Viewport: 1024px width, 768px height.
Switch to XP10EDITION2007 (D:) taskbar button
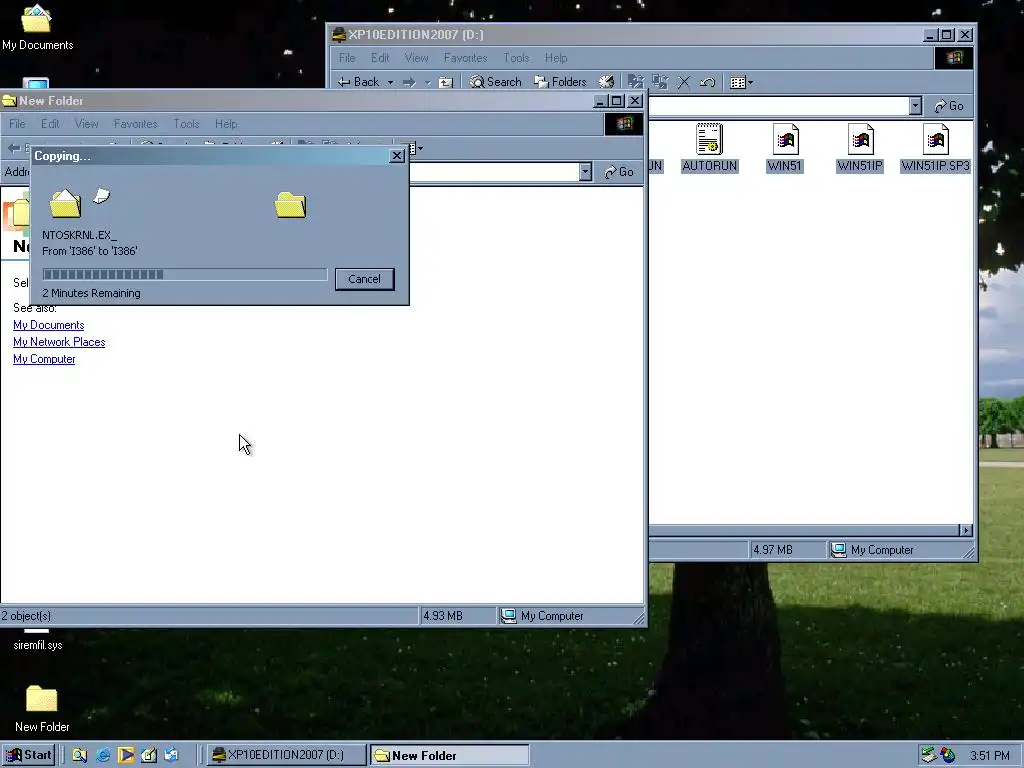pyautogui.click(x=287, y=755)
